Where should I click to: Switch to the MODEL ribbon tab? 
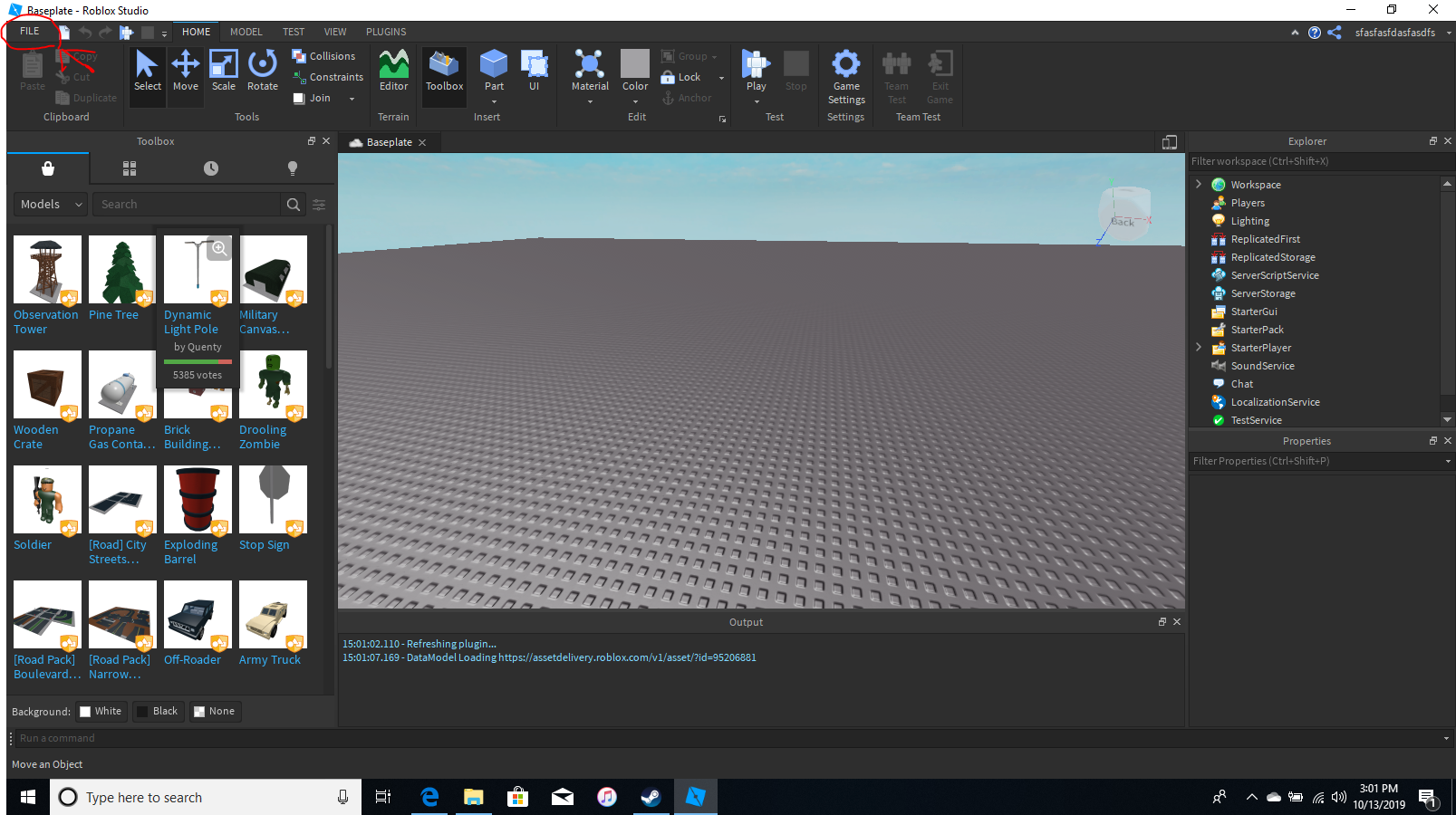[246, 32]
